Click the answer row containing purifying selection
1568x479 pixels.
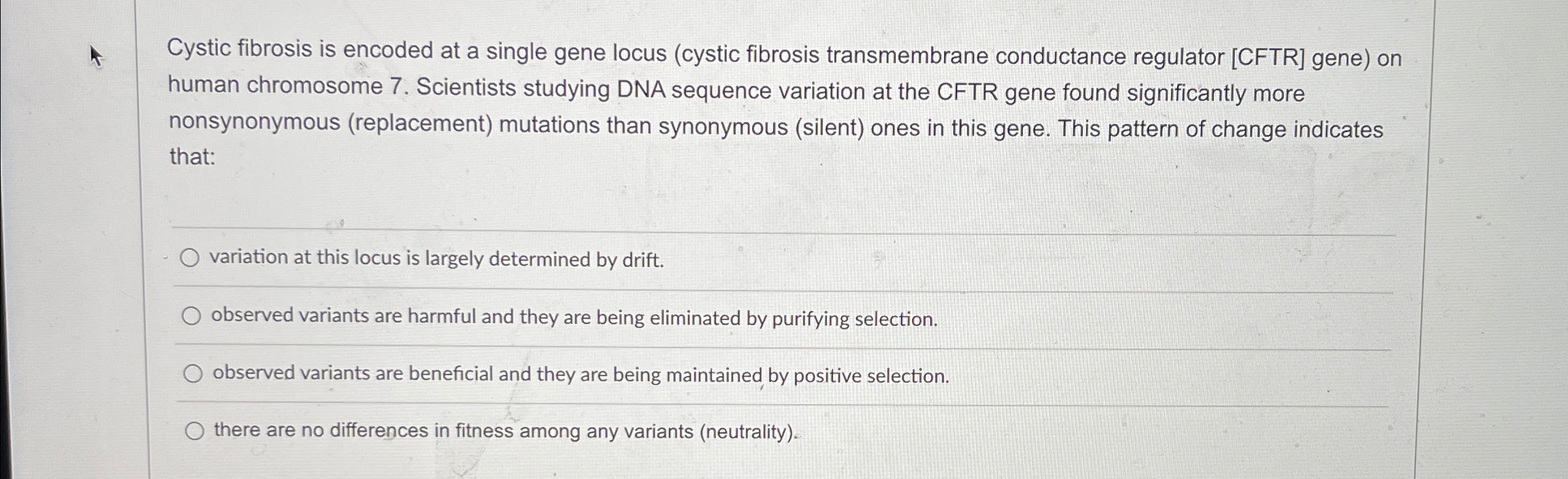tap(574, 318)
